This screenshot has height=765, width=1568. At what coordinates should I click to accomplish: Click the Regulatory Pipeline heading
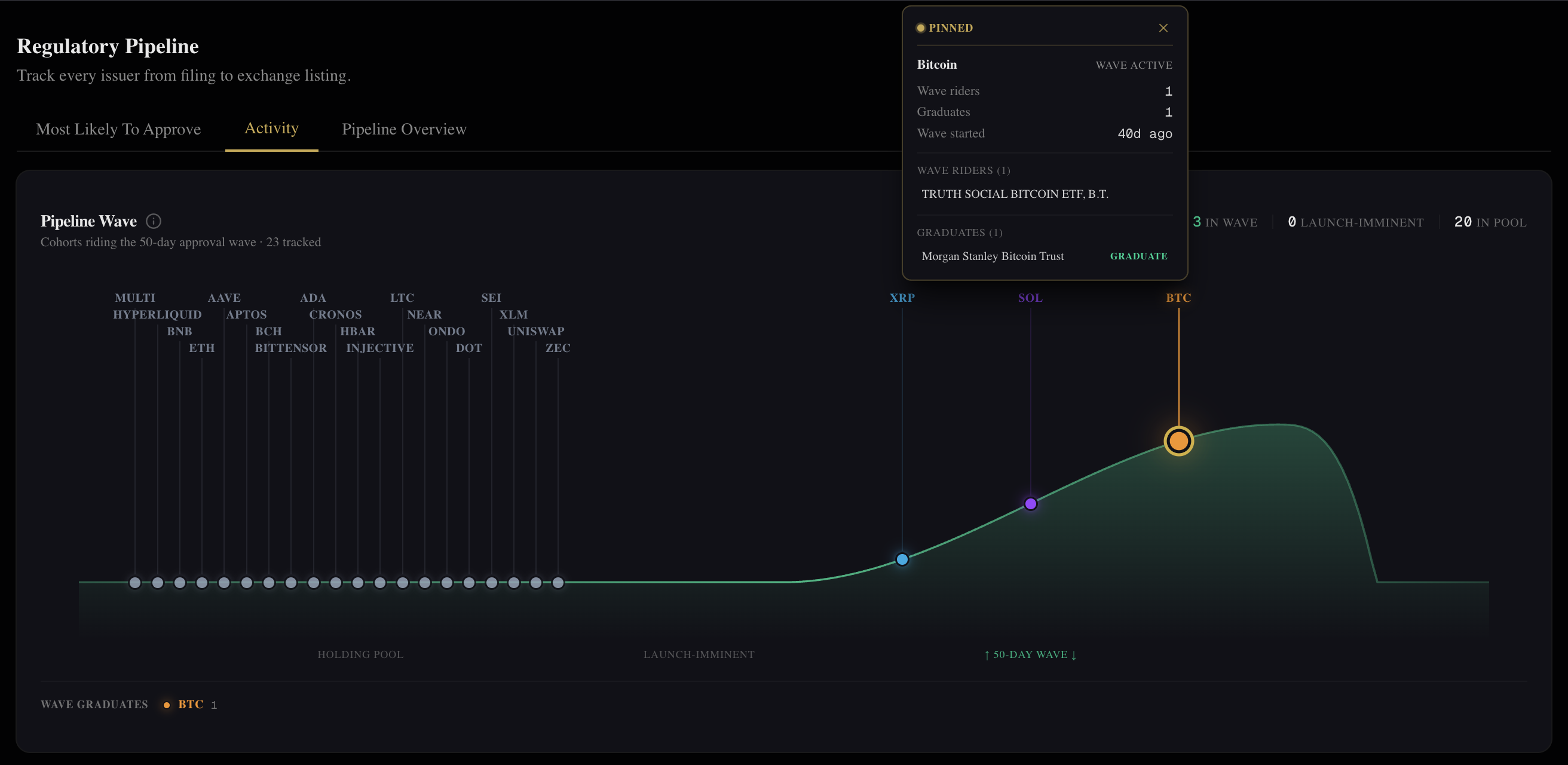point(108,46)
